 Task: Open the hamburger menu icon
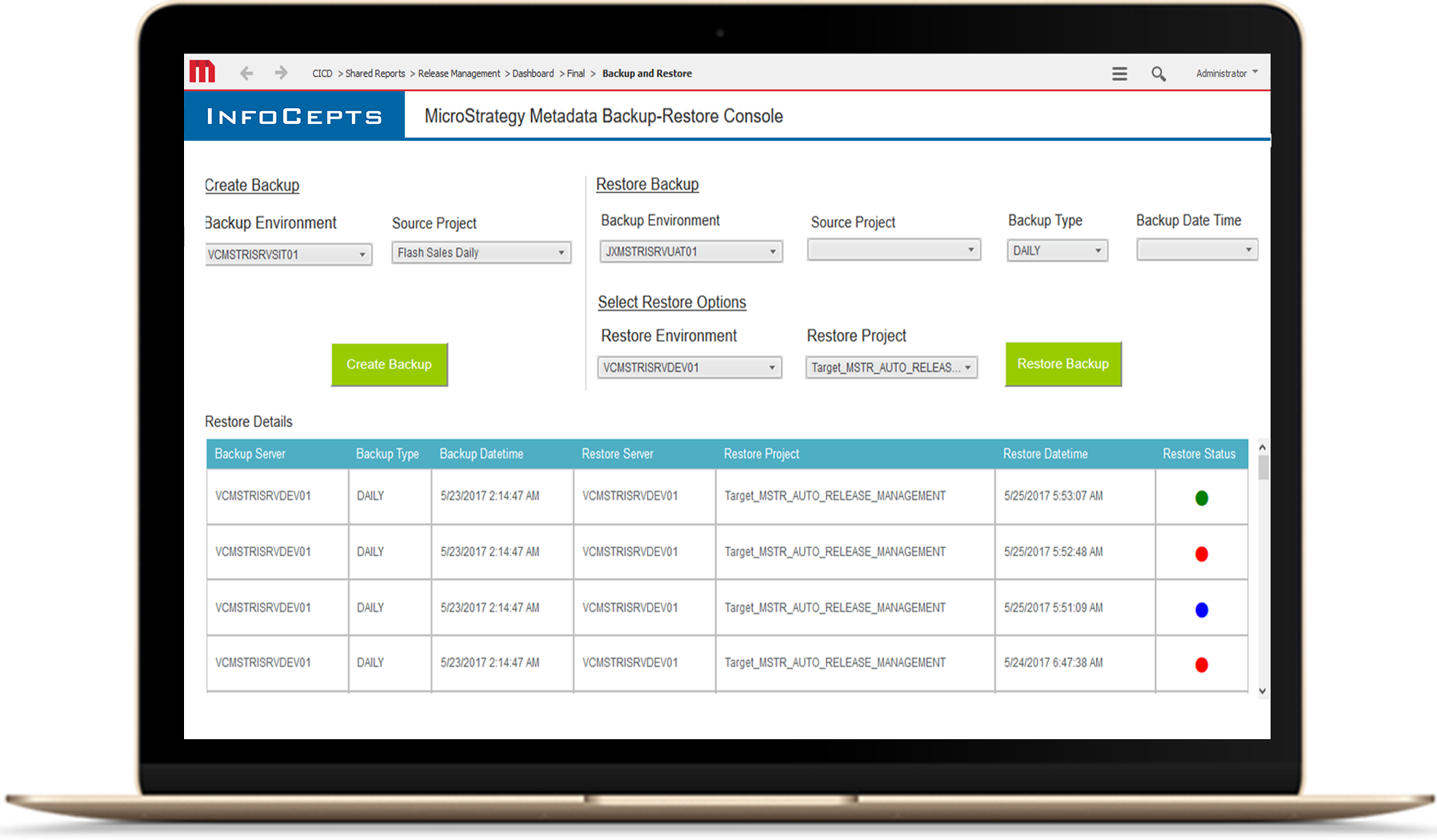pyautogui.click(x=1119, y=74)
